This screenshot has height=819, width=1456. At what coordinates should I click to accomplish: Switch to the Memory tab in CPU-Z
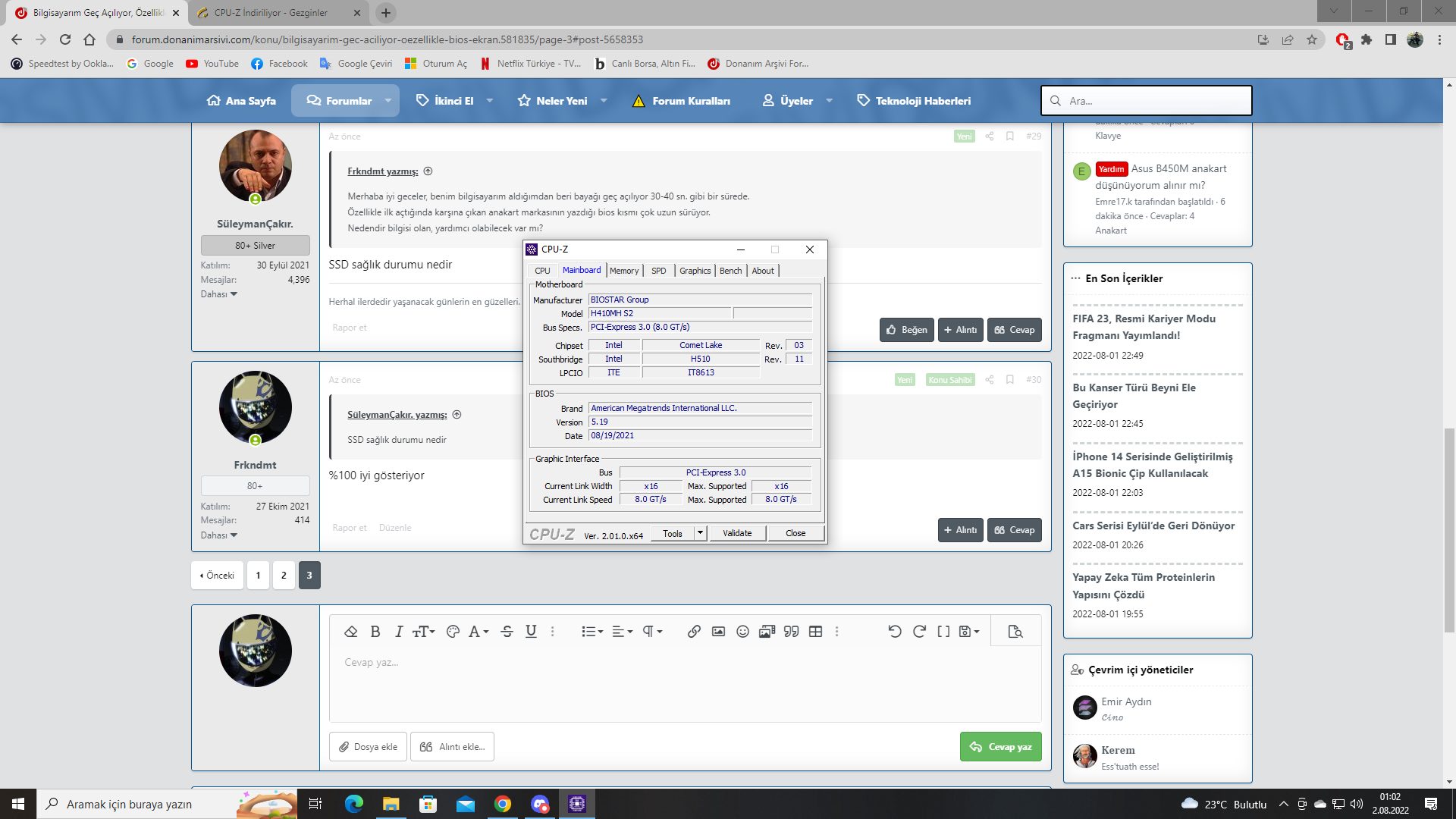[623, 271]
